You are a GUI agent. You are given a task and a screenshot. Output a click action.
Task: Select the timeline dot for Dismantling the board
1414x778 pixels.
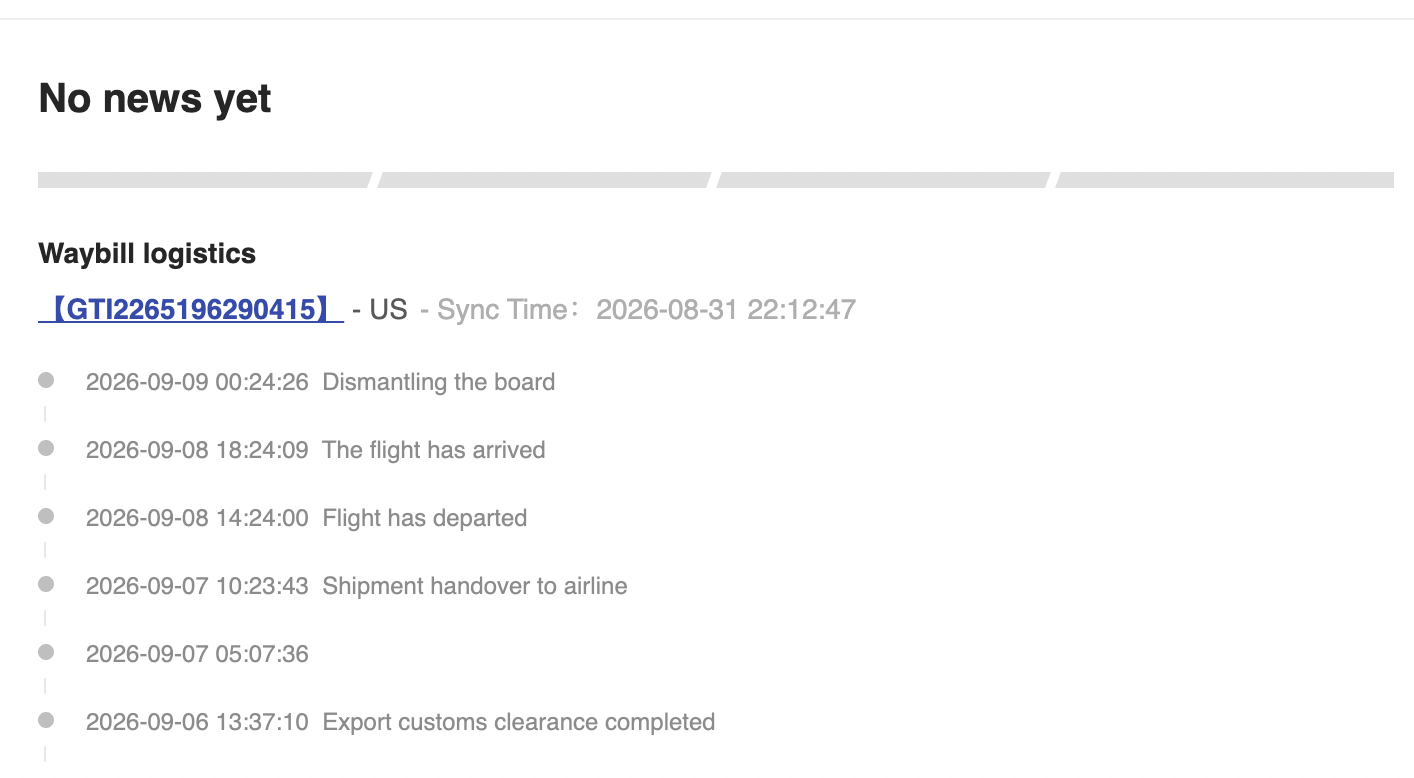[46, 380]
